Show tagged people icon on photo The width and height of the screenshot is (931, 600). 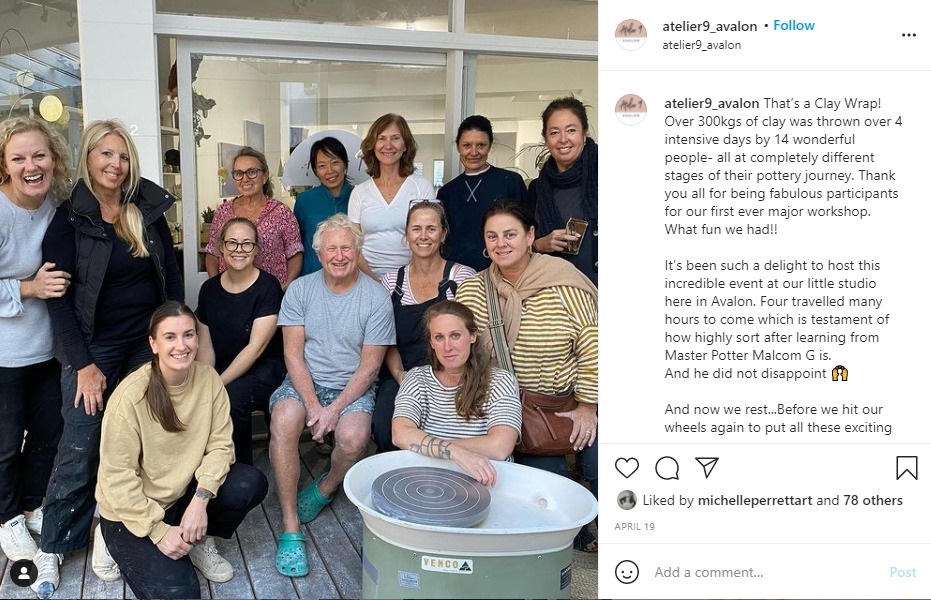[x=24, y=573]
